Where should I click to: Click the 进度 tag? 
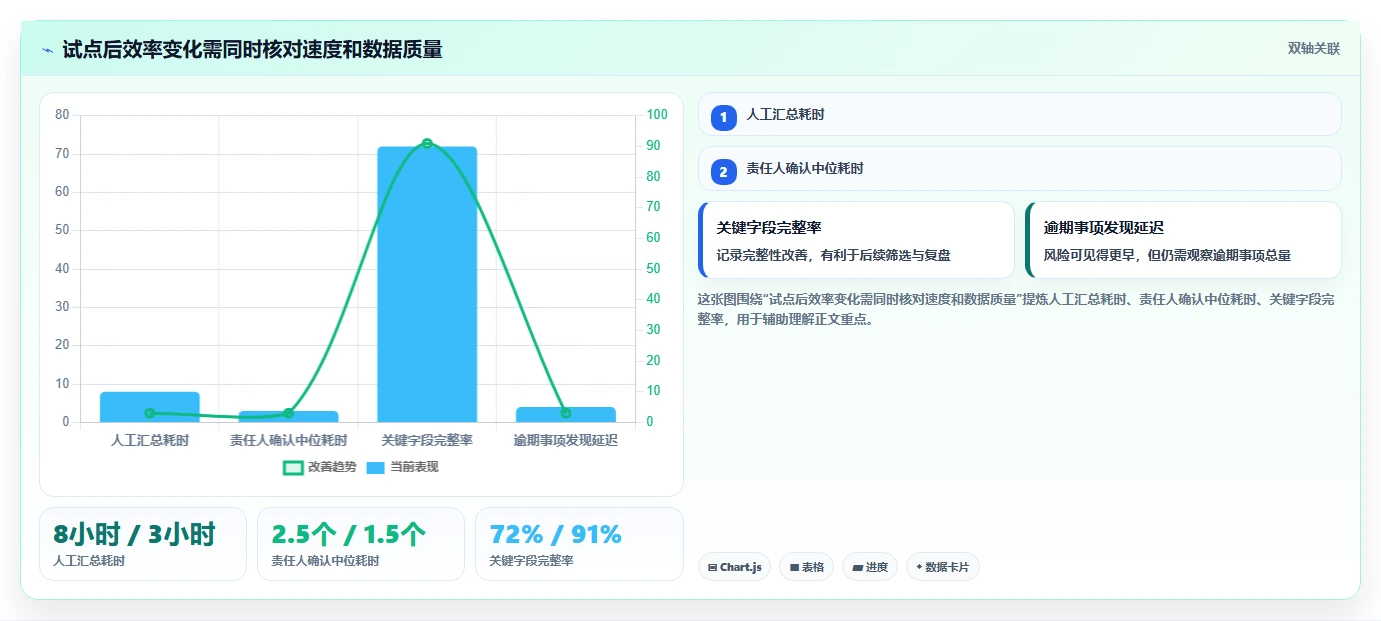[x=870, y=567]
